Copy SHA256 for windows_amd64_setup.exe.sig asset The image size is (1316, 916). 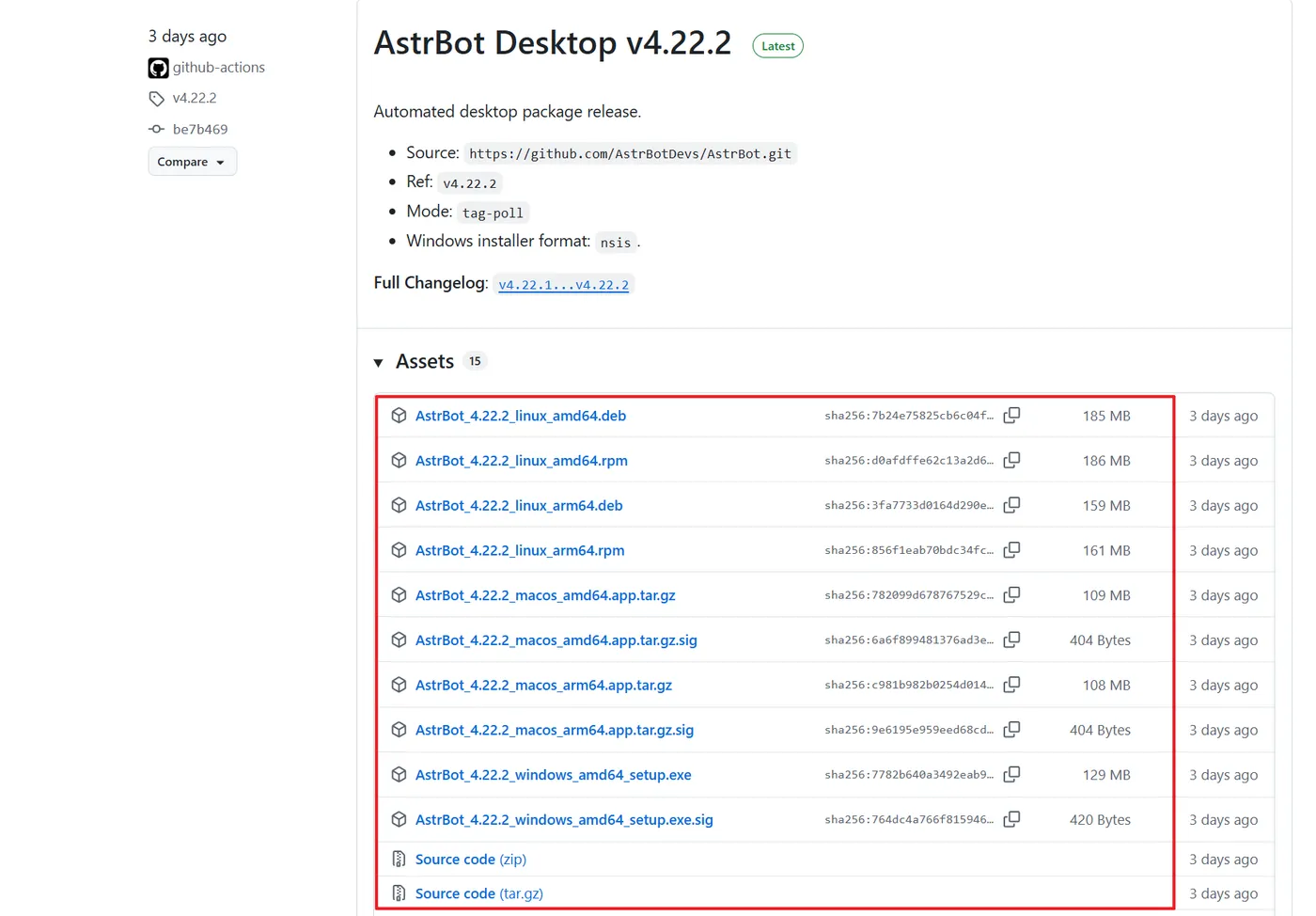1011,820
